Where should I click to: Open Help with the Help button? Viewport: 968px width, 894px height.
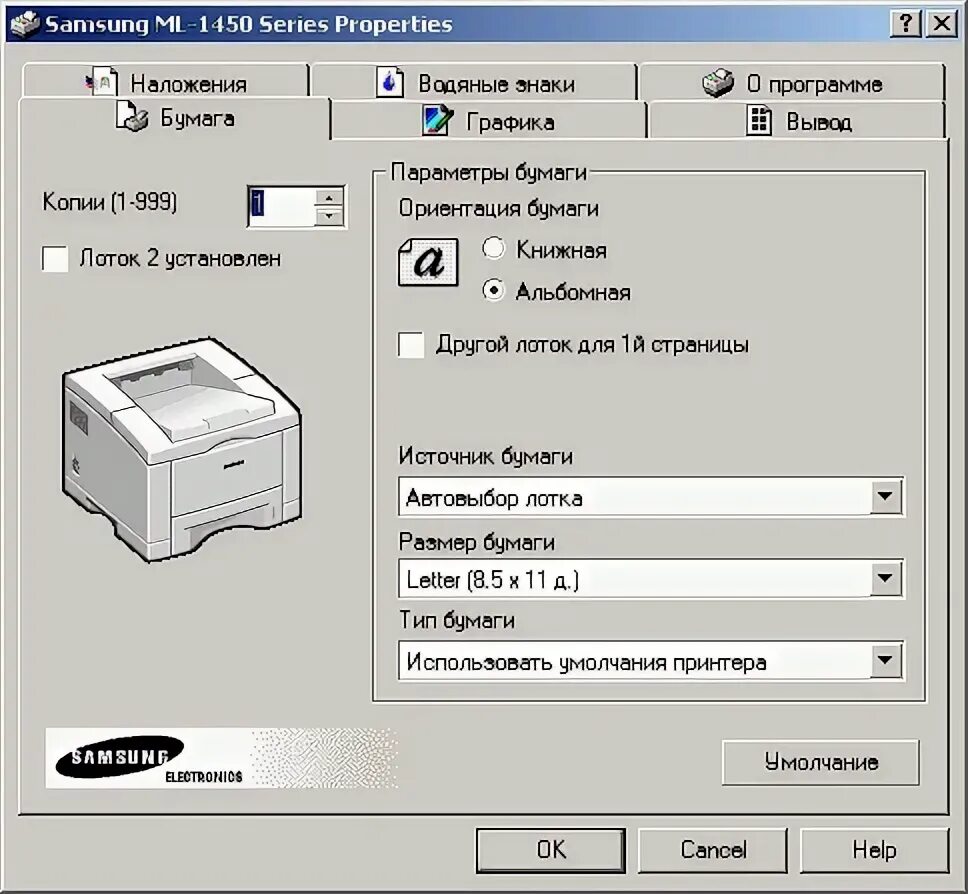click(874, 850)
